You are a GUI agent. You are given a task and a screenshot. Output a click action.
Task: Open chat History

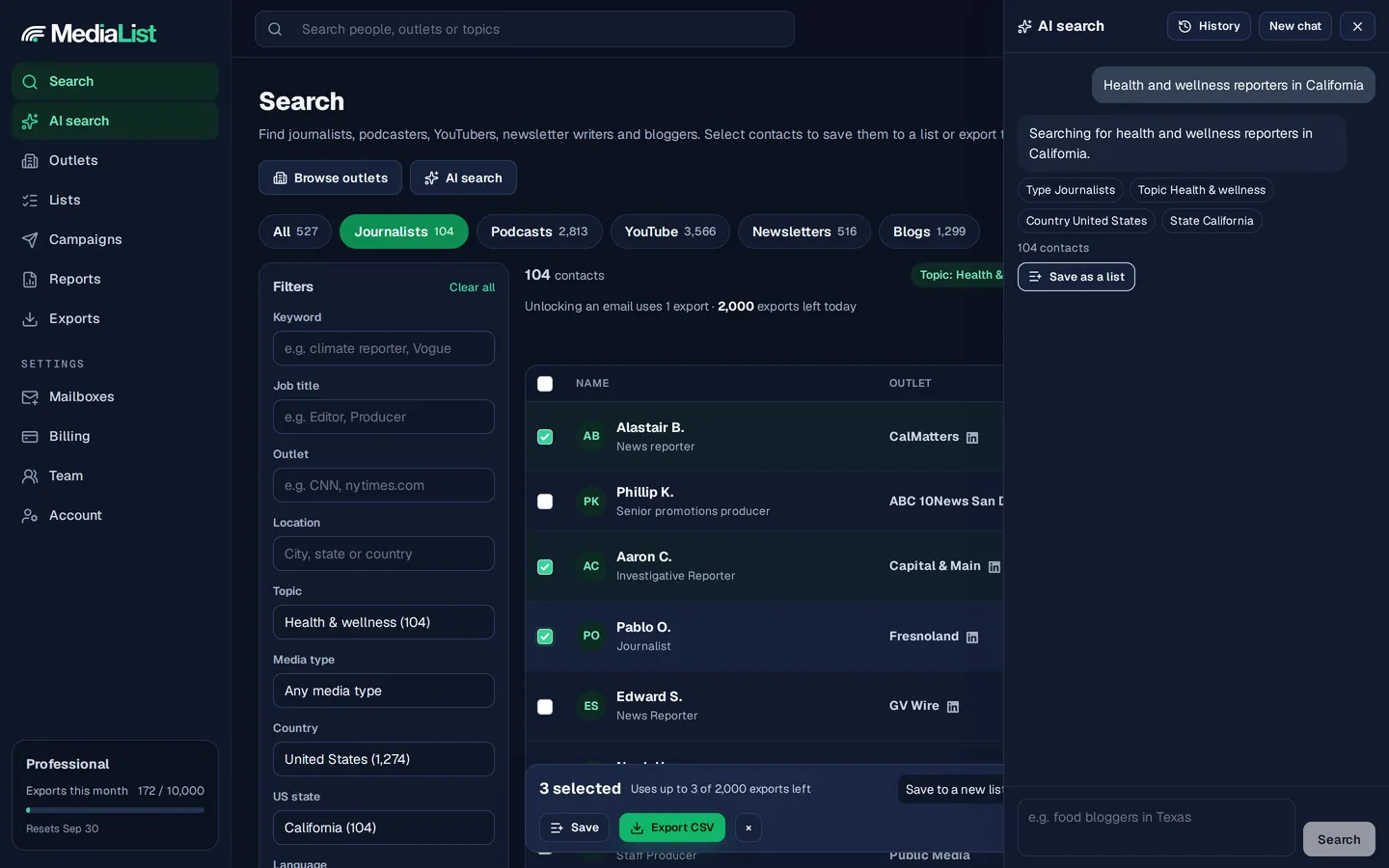(x=1209, y=26)
